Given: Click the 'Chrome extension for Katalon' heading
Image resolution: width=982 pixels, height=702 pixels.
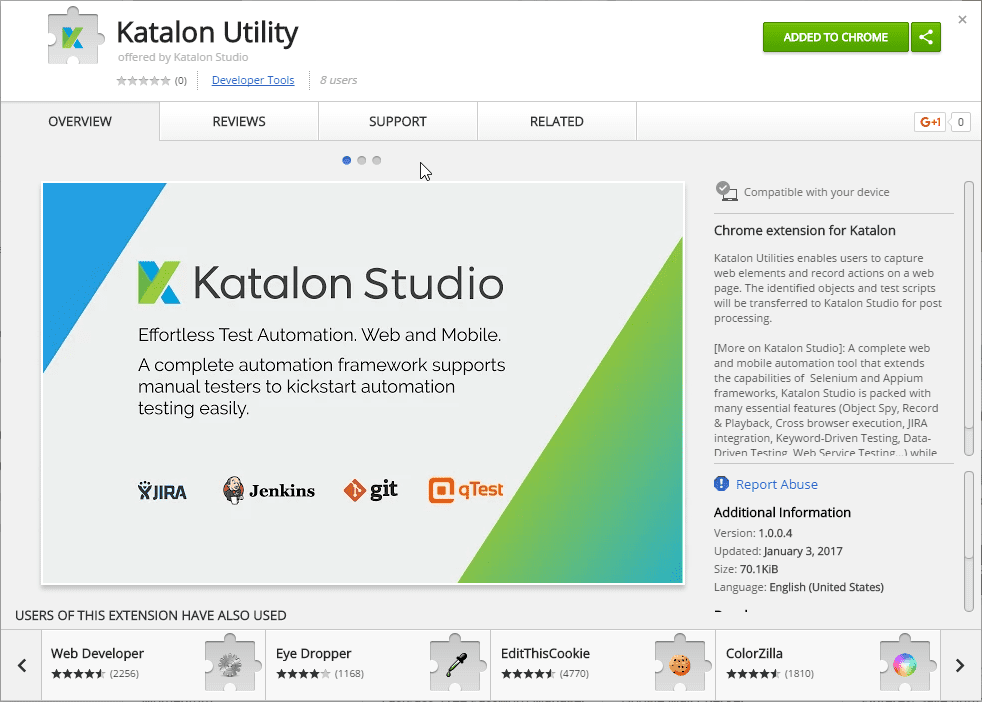Looking at the screenshot, I should coord(805,230).
